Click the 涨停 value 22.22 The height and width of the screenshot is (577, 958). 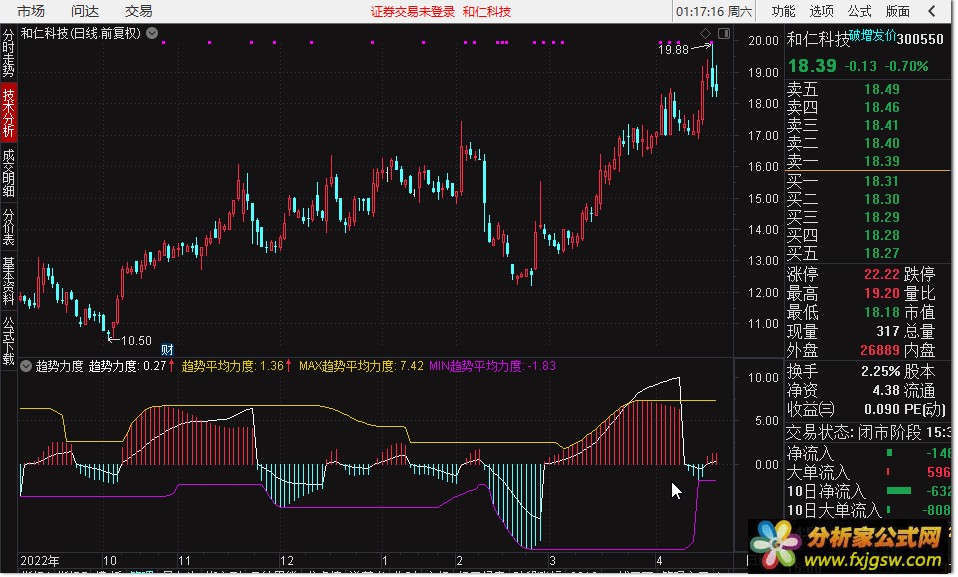click(882, 274)
